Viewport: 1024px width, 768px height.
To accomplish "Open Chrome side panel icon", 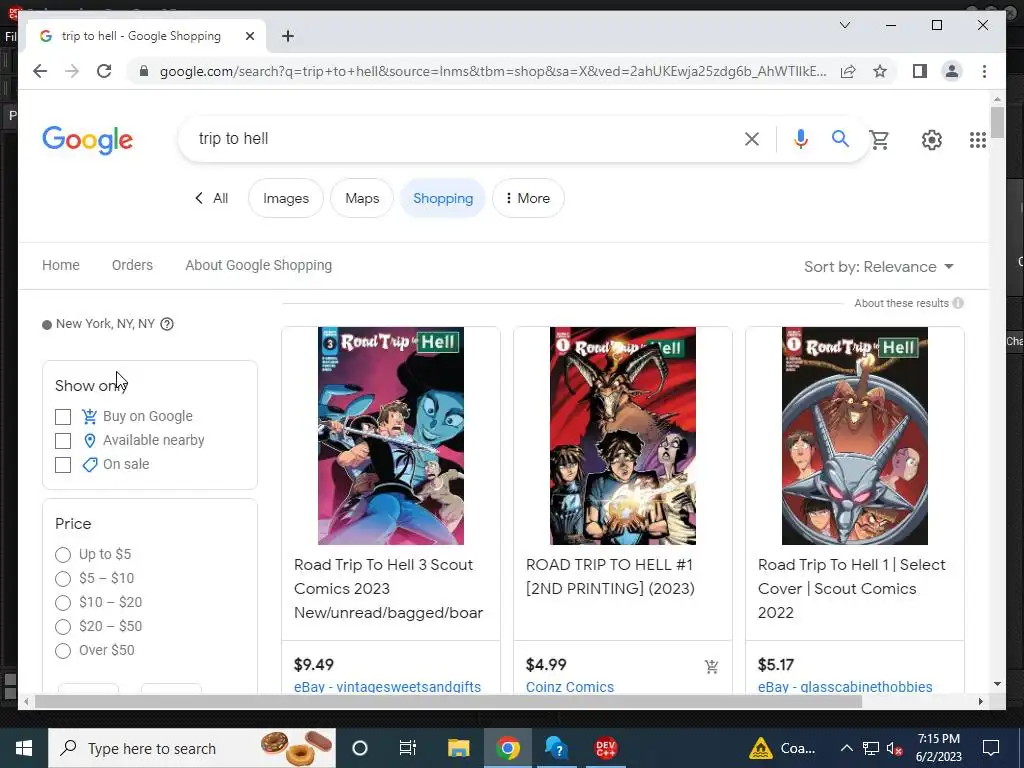I will click(920, 71).
